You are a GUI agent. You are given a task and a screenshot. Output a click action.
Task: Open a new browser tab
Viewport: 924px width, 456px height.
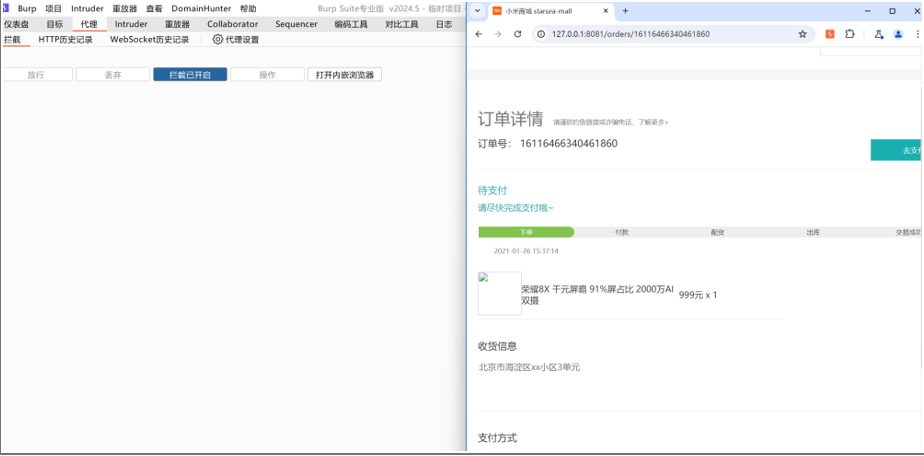(x=626, y=11)
